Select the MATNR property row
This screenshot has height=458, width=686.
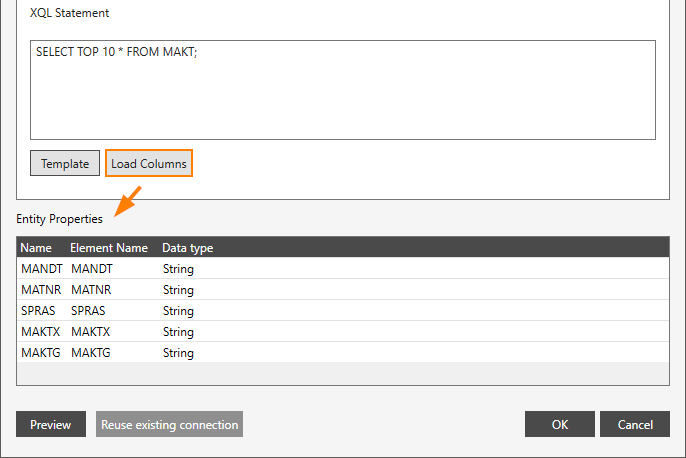[x=343, y=289]
